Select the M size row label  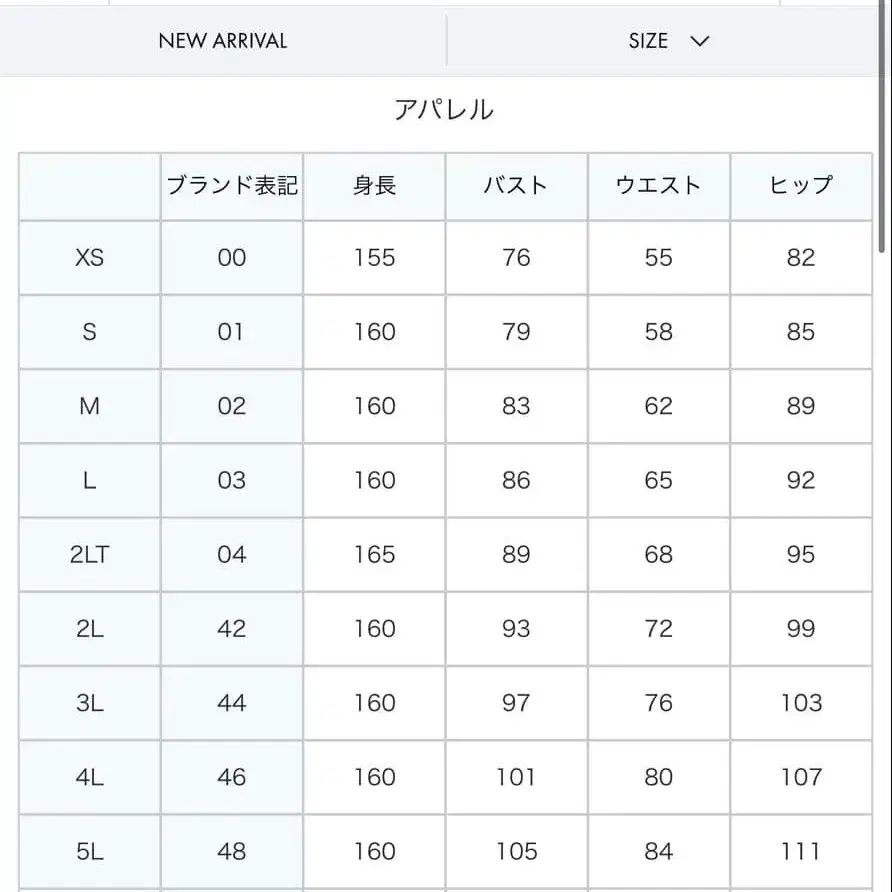click(87, 406)
